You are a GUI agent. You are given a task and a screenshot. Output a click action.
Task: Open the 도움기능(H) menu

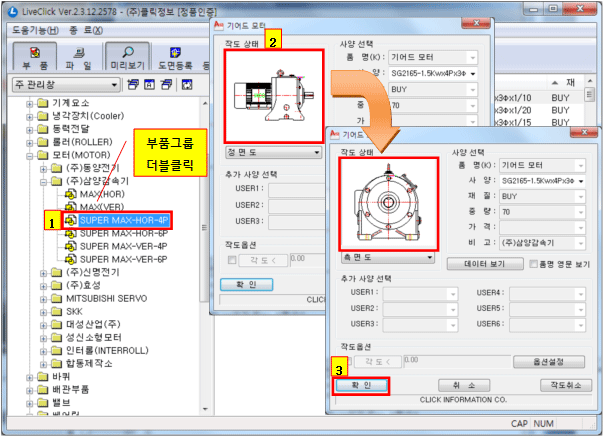tap(35, 30)
